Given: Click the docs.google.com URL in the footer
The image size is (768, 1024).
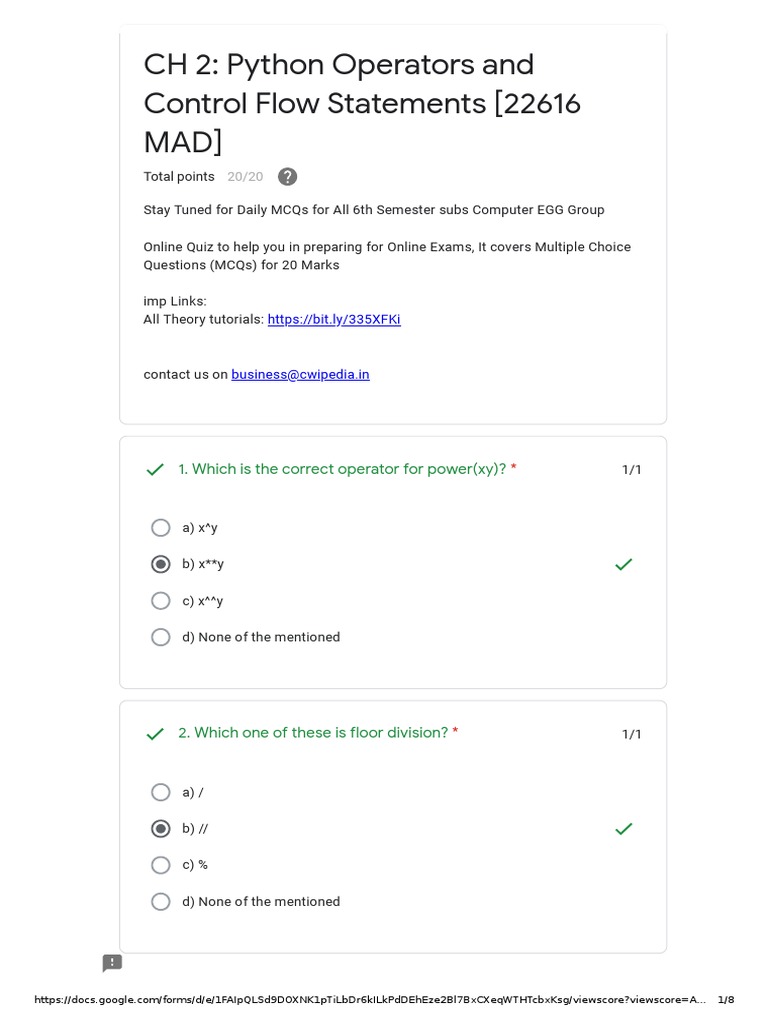Looking at the screenshot, I should [x=370, y=999].
